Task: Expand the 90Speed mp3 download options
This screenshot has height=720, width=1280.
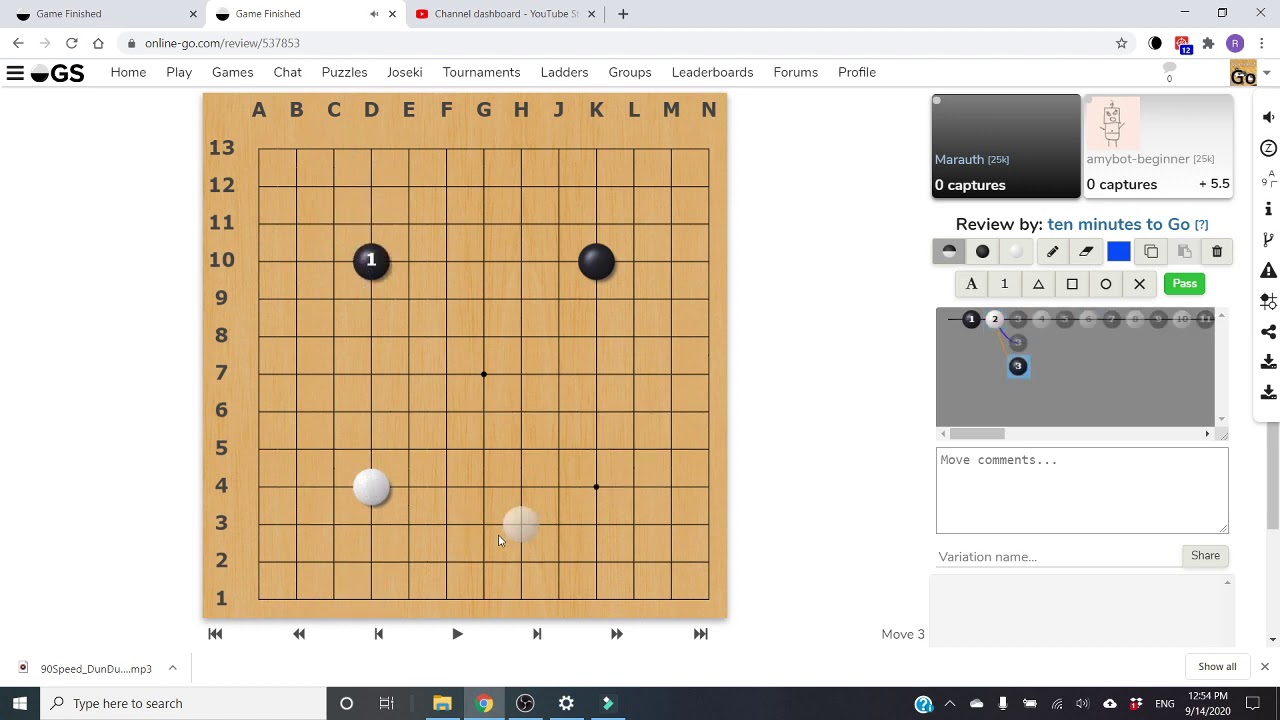Action: pyautogui.click(x=172, y=668)
